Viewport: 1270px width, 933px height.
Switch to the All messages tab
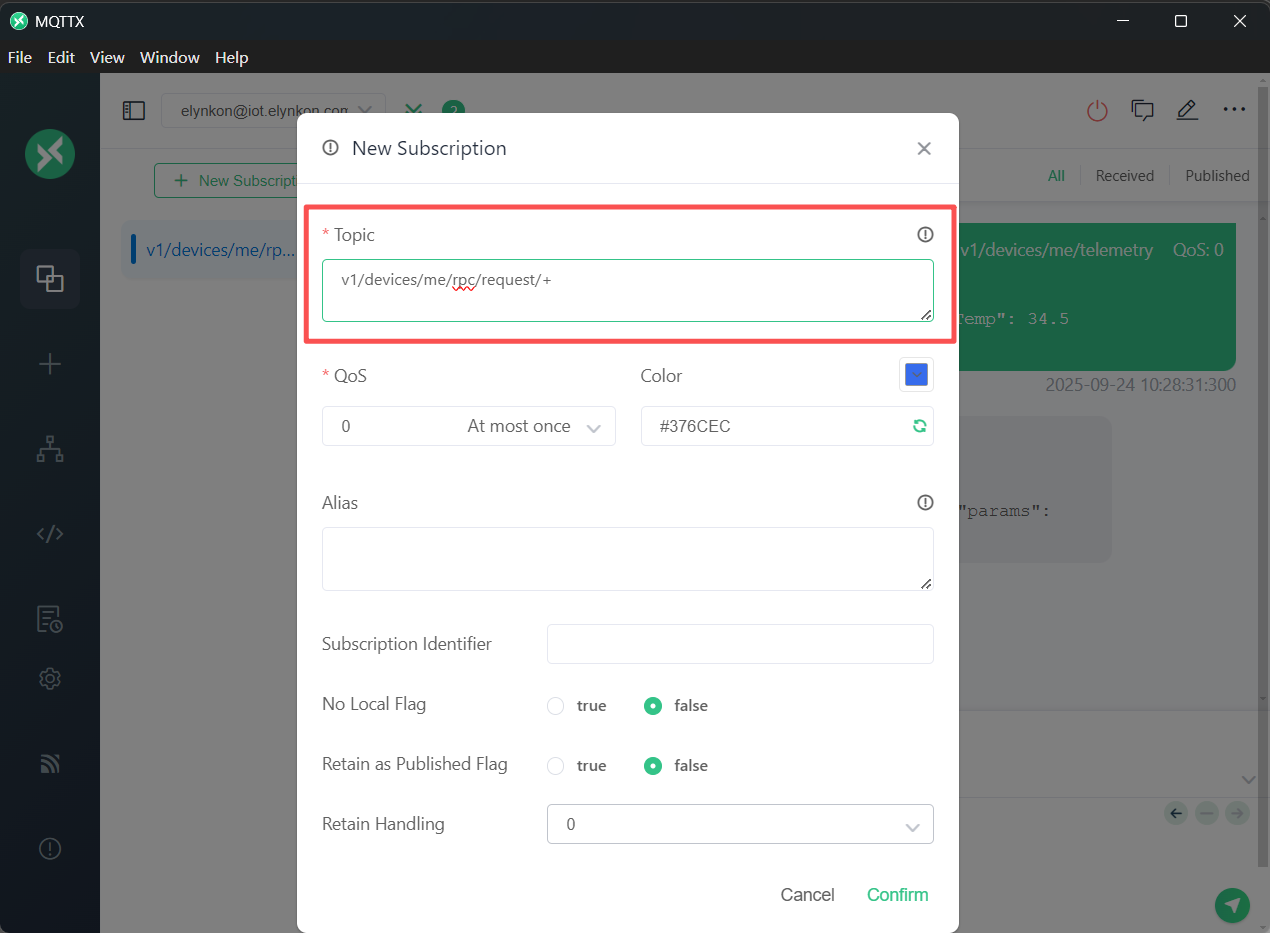[1056, 175]
